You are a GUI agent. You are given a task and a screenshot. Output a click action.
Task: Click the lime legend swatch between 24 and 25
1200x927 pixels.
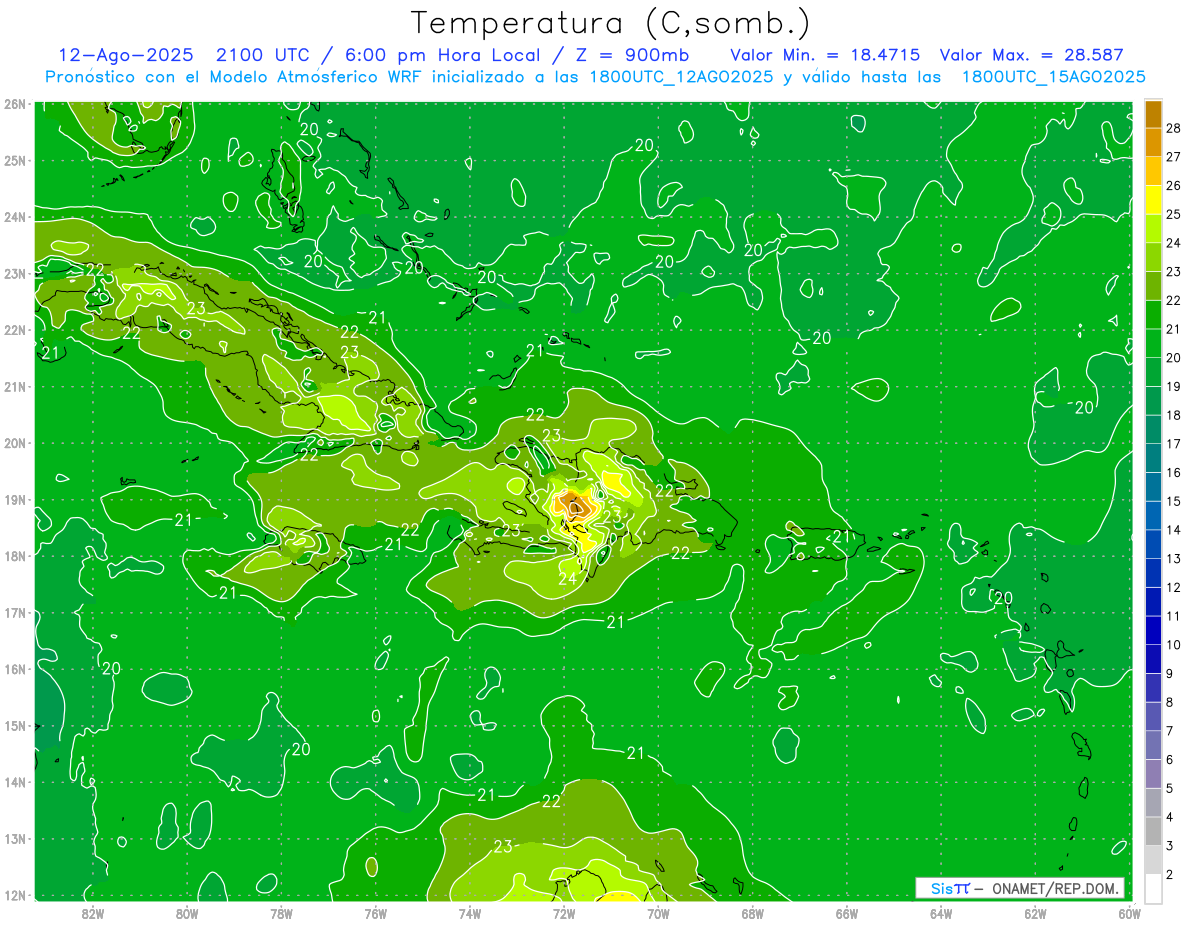pyautogui.click(x=1153, y=228)
